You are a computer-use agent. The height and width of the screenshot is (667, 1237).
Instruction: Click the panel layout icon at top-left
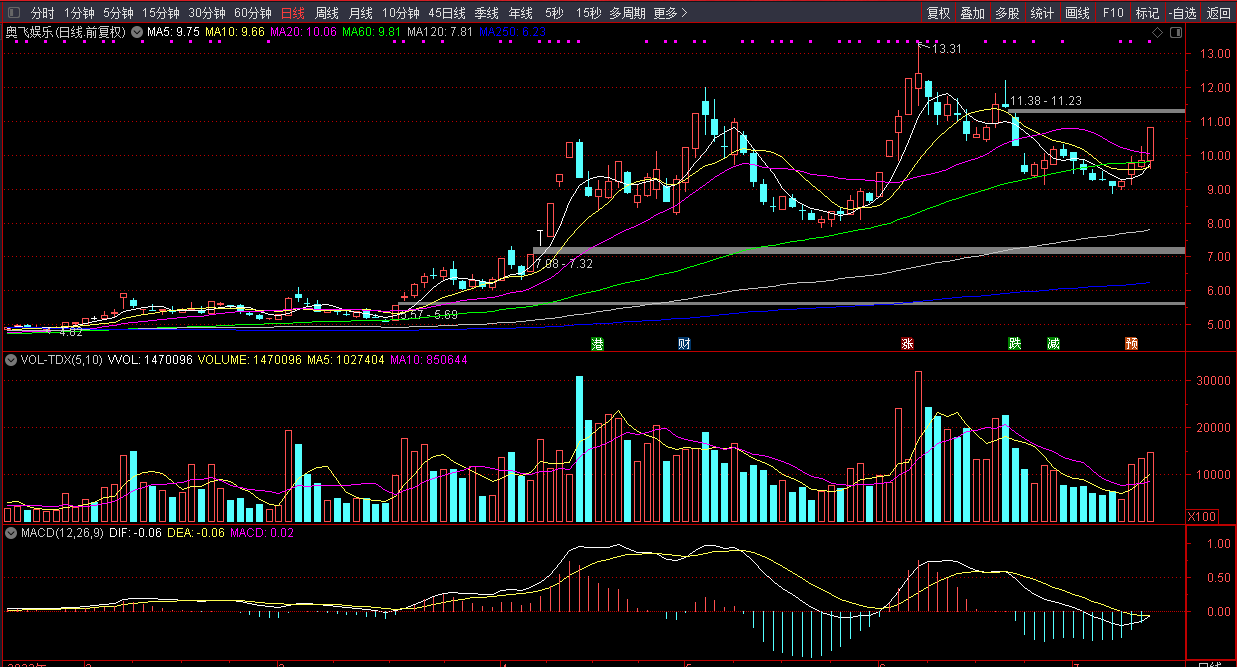pos(13,13)
